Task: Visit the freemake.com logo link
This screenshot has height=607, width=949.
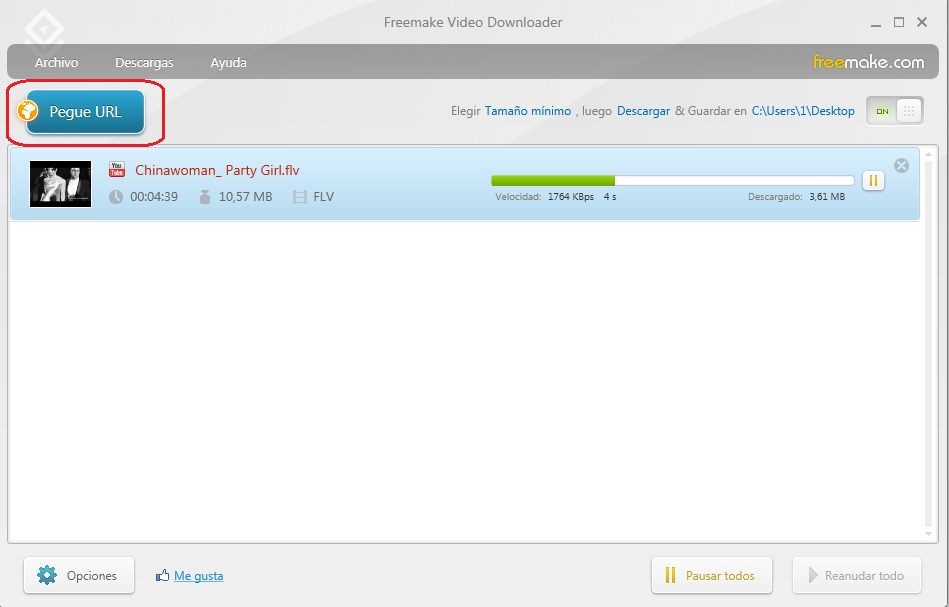Action: [869, 62]
